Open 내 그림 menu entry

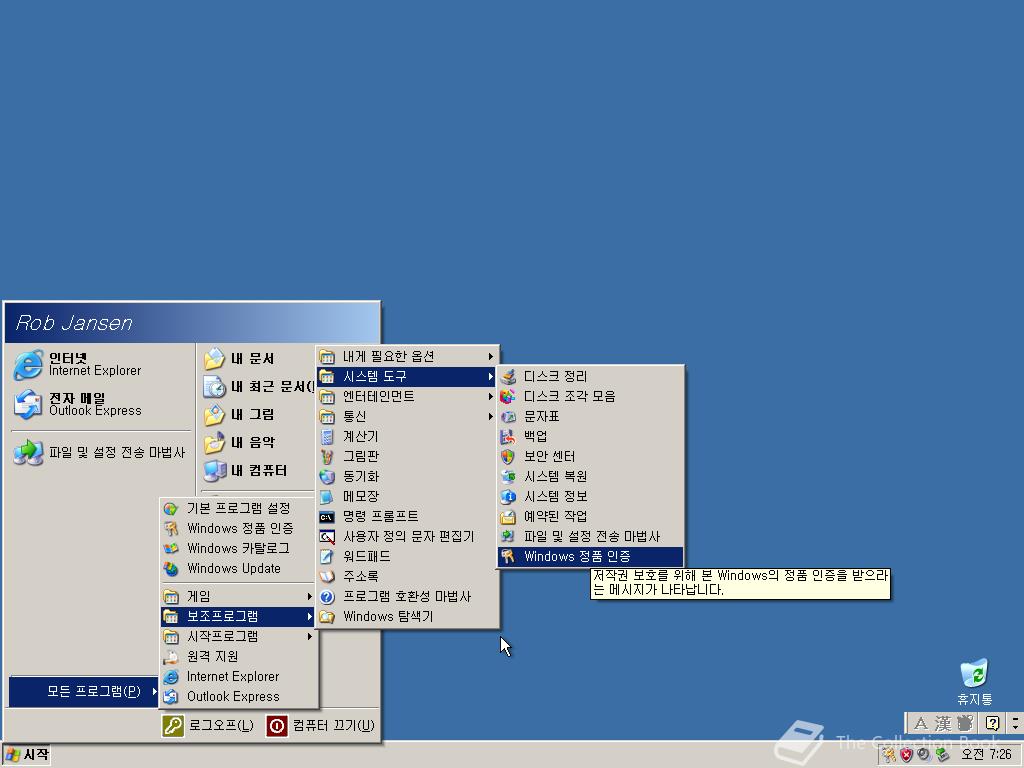point(257,415)
